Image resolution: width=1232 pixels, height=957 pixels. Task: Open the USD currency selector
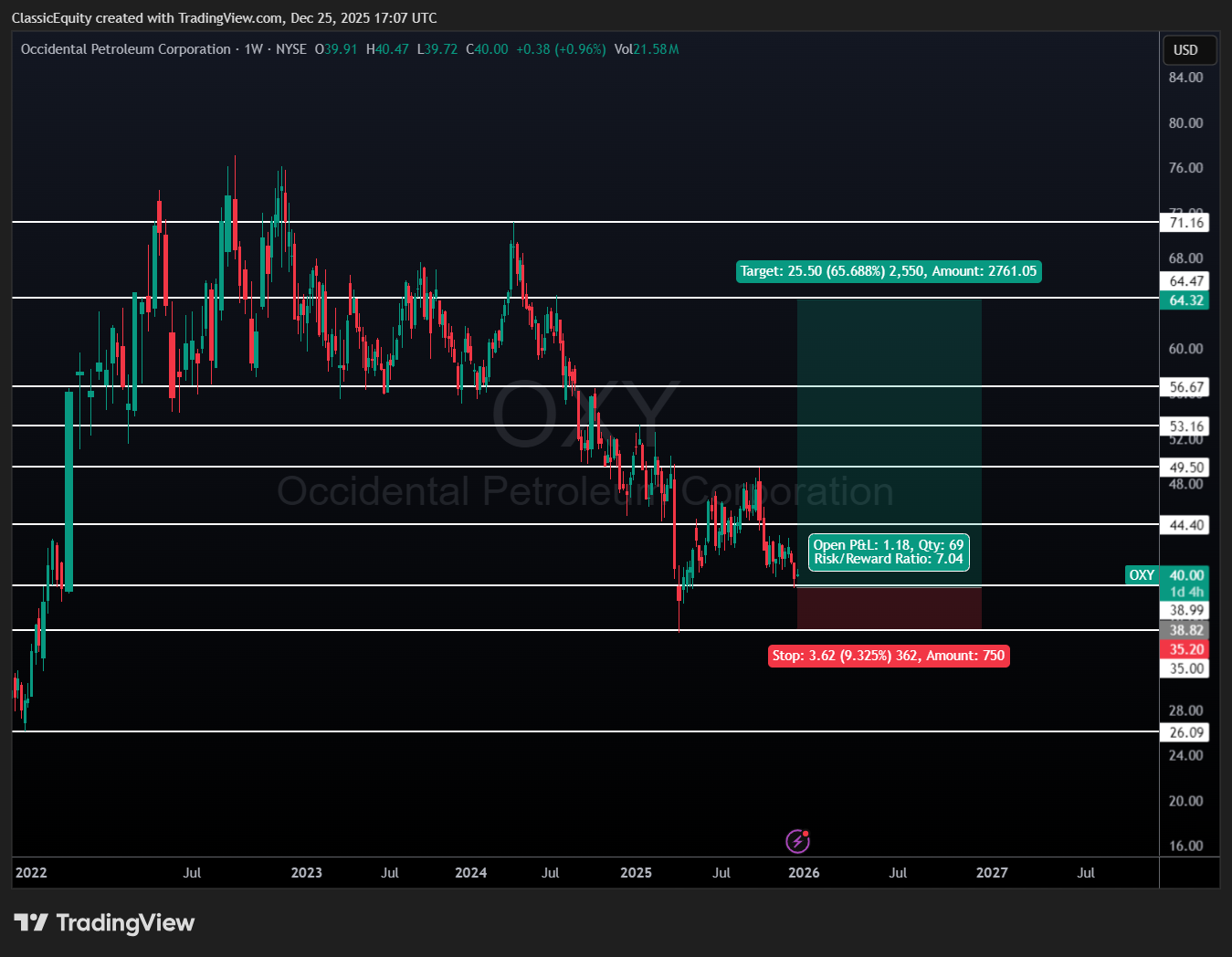[x=1188, y=50]
